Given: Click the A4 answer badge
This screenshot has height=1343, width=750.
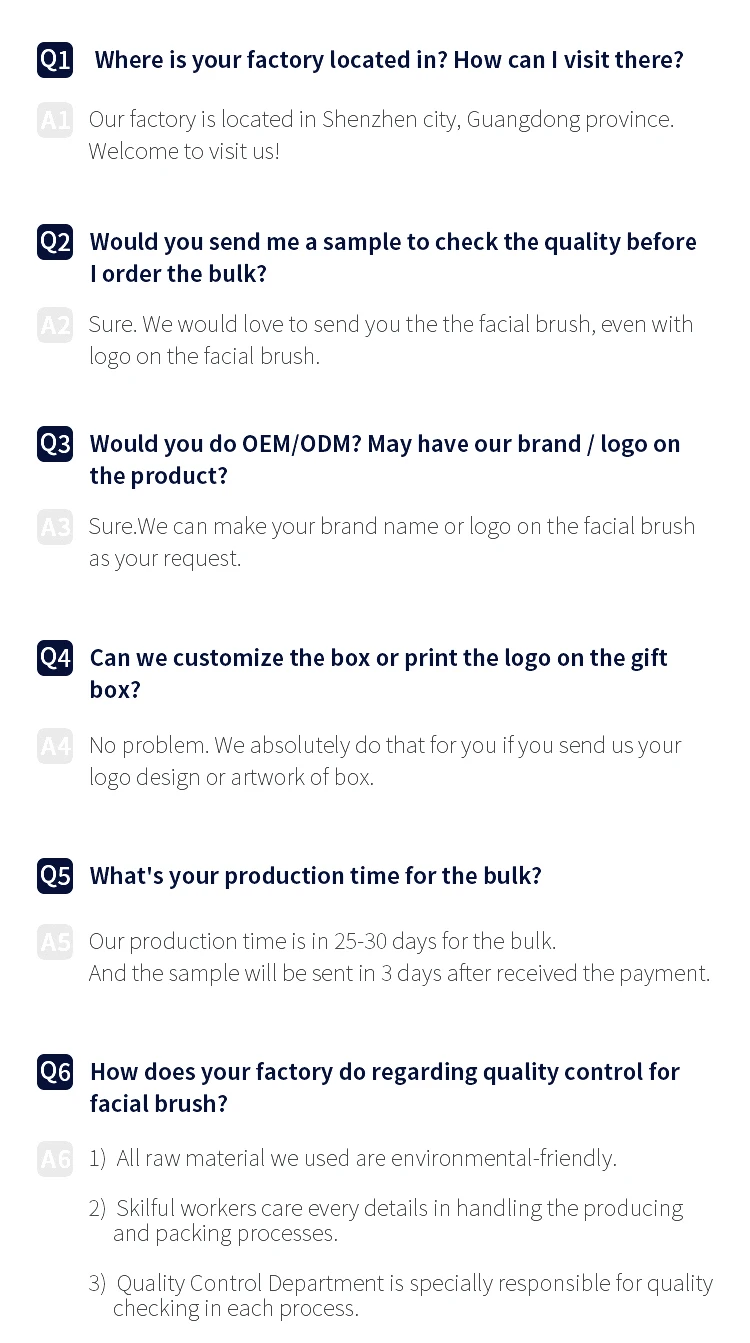Looking at the screenshot, I should coord(55,746).
